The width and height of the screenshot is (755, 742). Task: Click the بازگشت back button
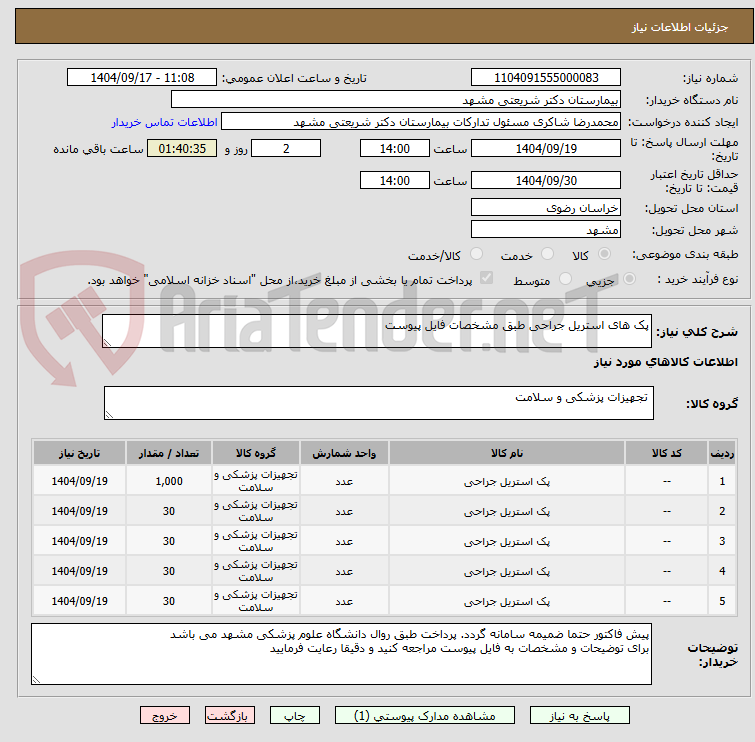230,716
